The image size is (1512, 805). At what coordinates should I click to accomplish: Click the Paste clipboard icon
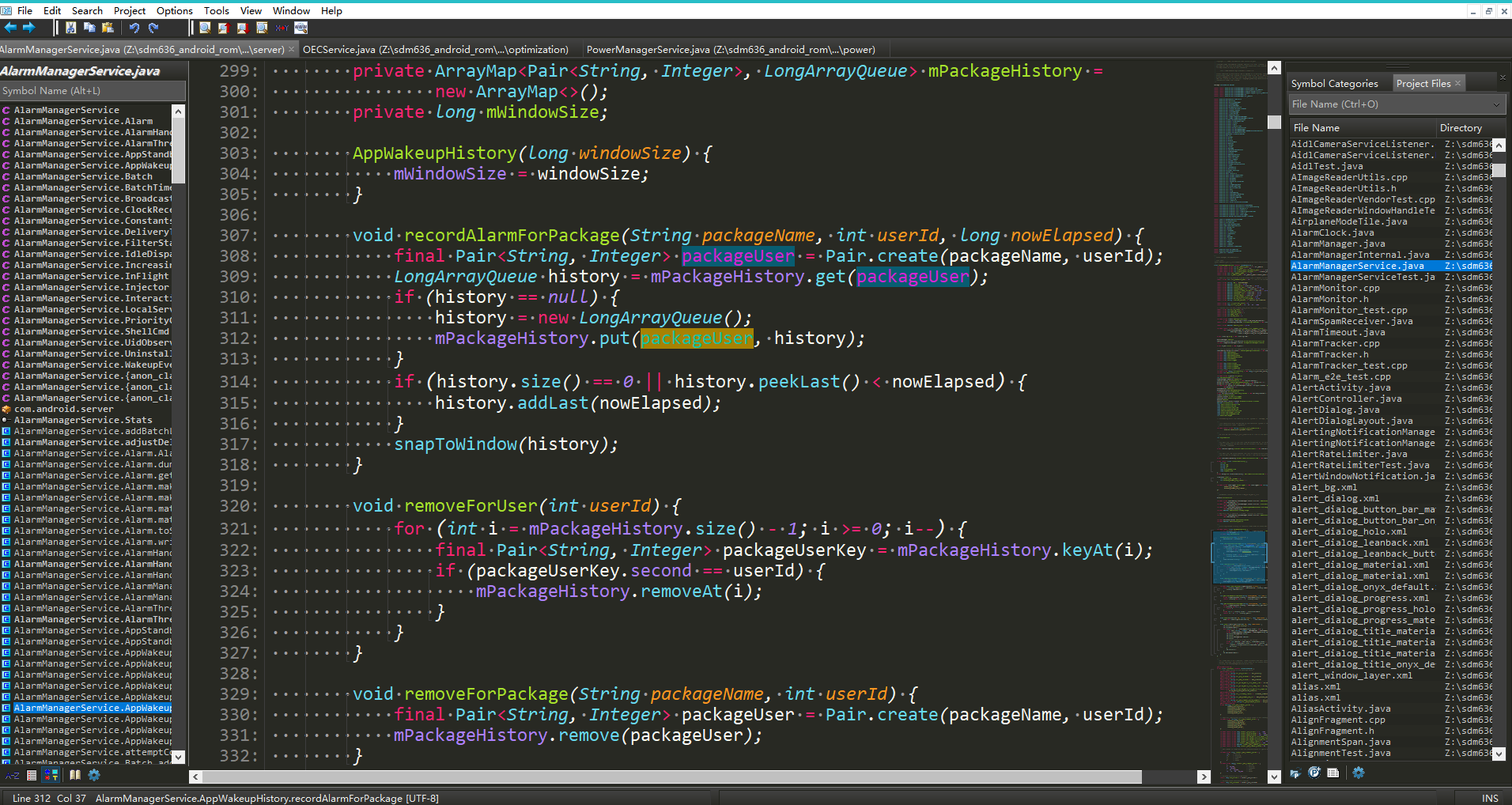(x=108, y=28)
